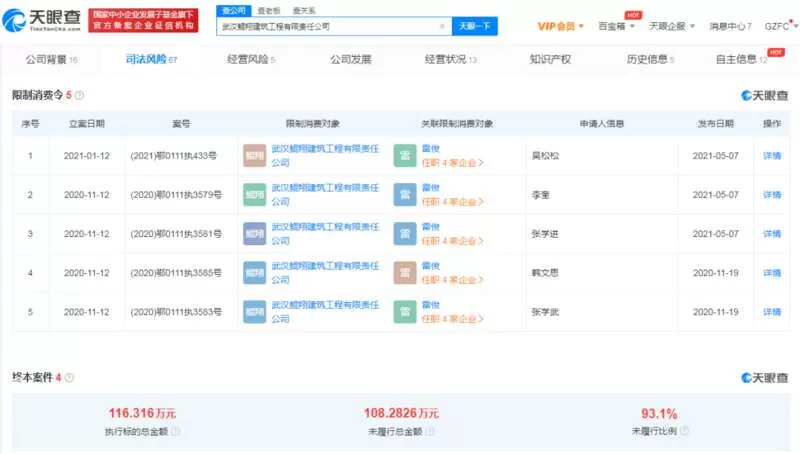The image size is (800, 454).
Task: Open the VIP会员 dropdown
Action: click(x=560, y=26)
